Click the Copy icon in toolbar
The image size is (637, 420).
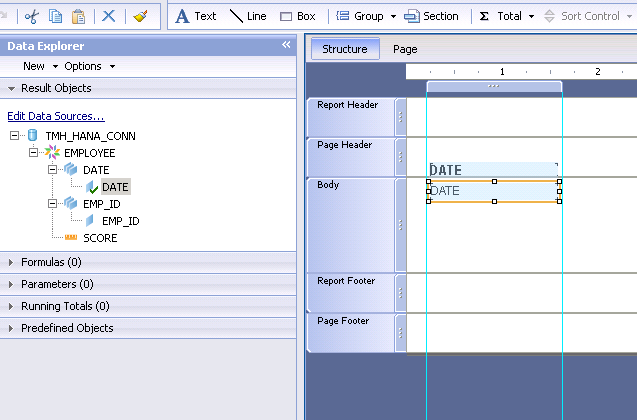tap(55, 16)
